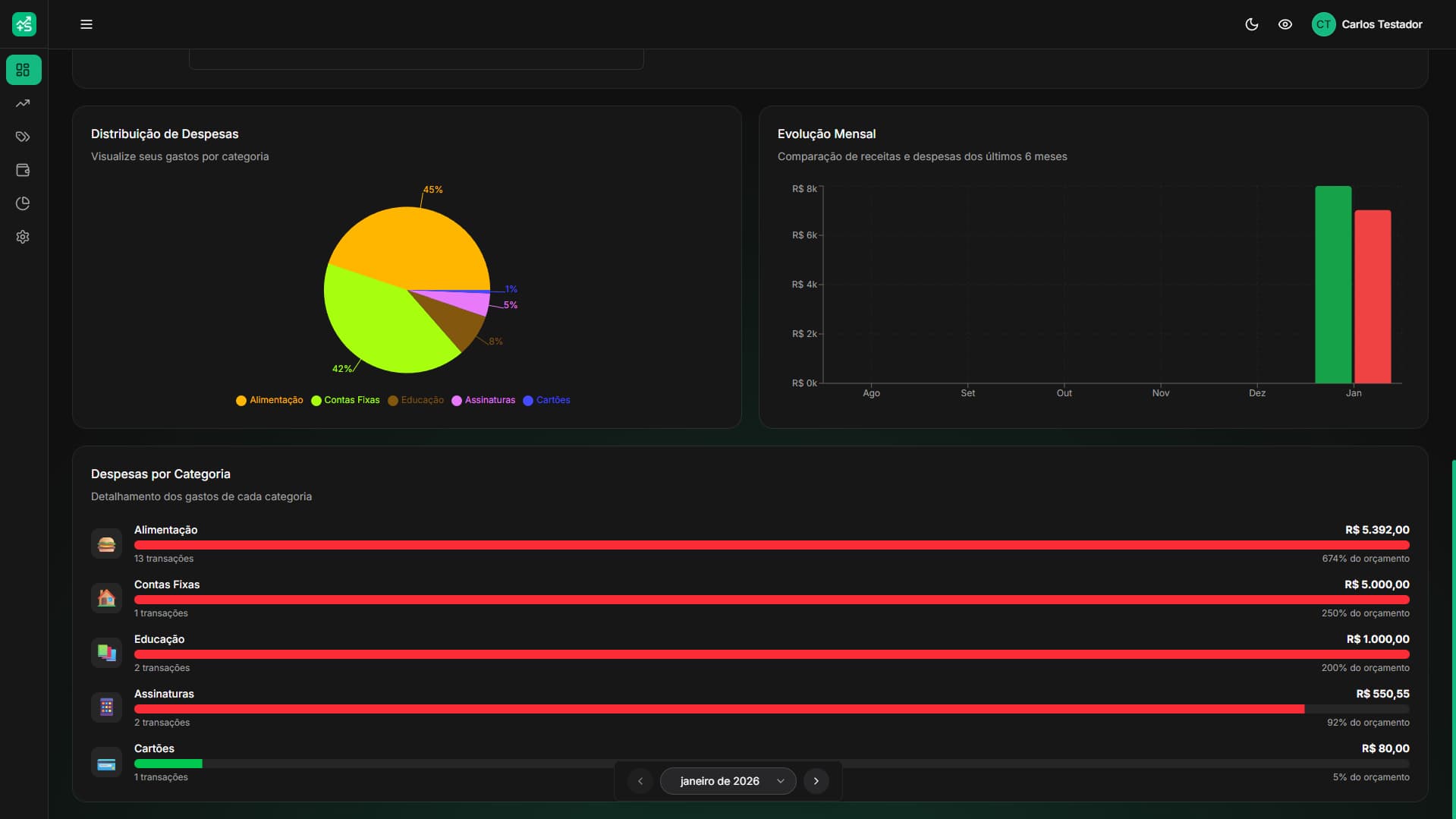
Task: Select the wallet icon in the sidebar
Action: tap(24, 170)
